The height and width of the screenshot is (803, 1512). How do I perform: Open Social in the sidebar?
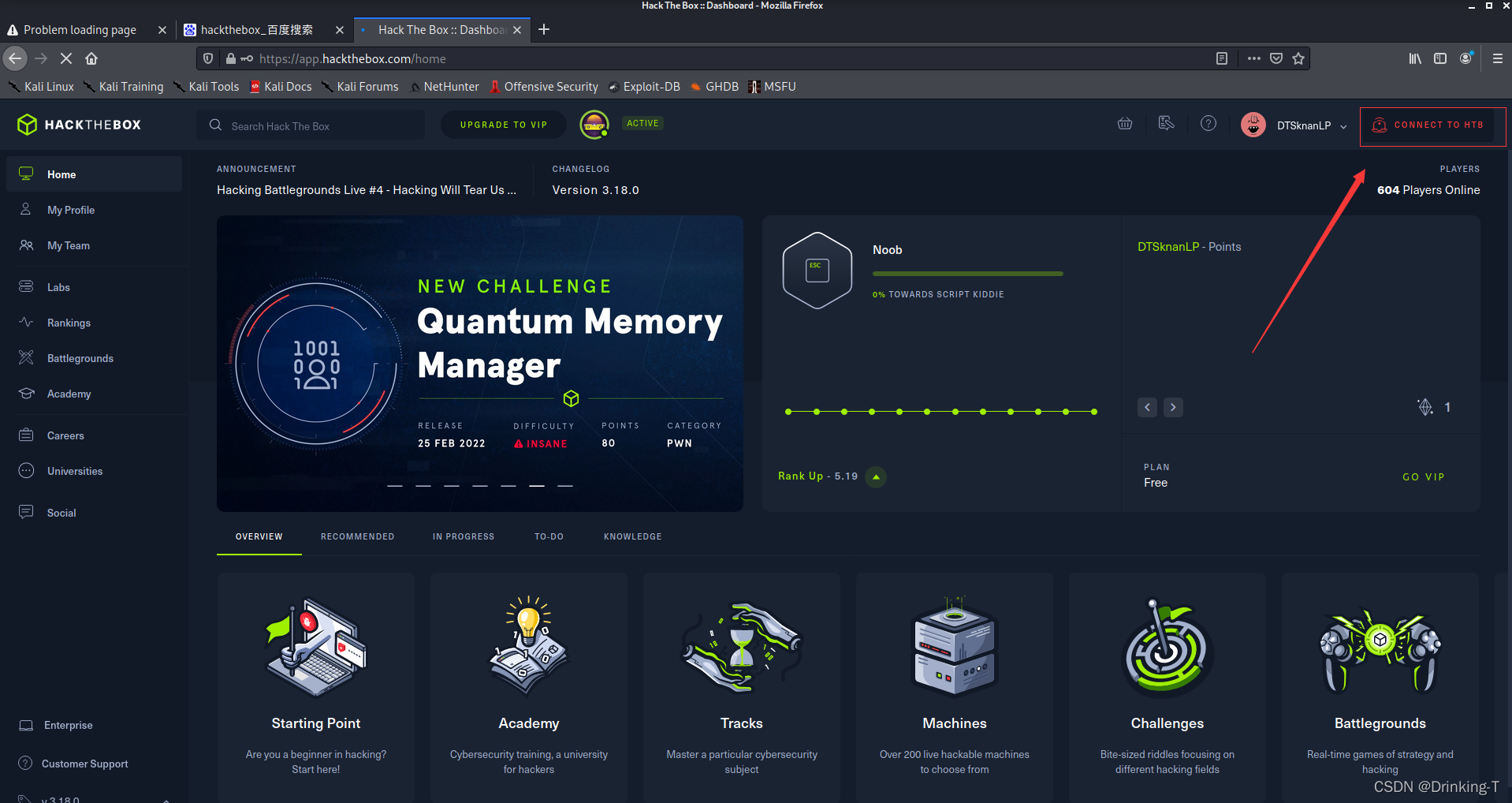(95, 513)
